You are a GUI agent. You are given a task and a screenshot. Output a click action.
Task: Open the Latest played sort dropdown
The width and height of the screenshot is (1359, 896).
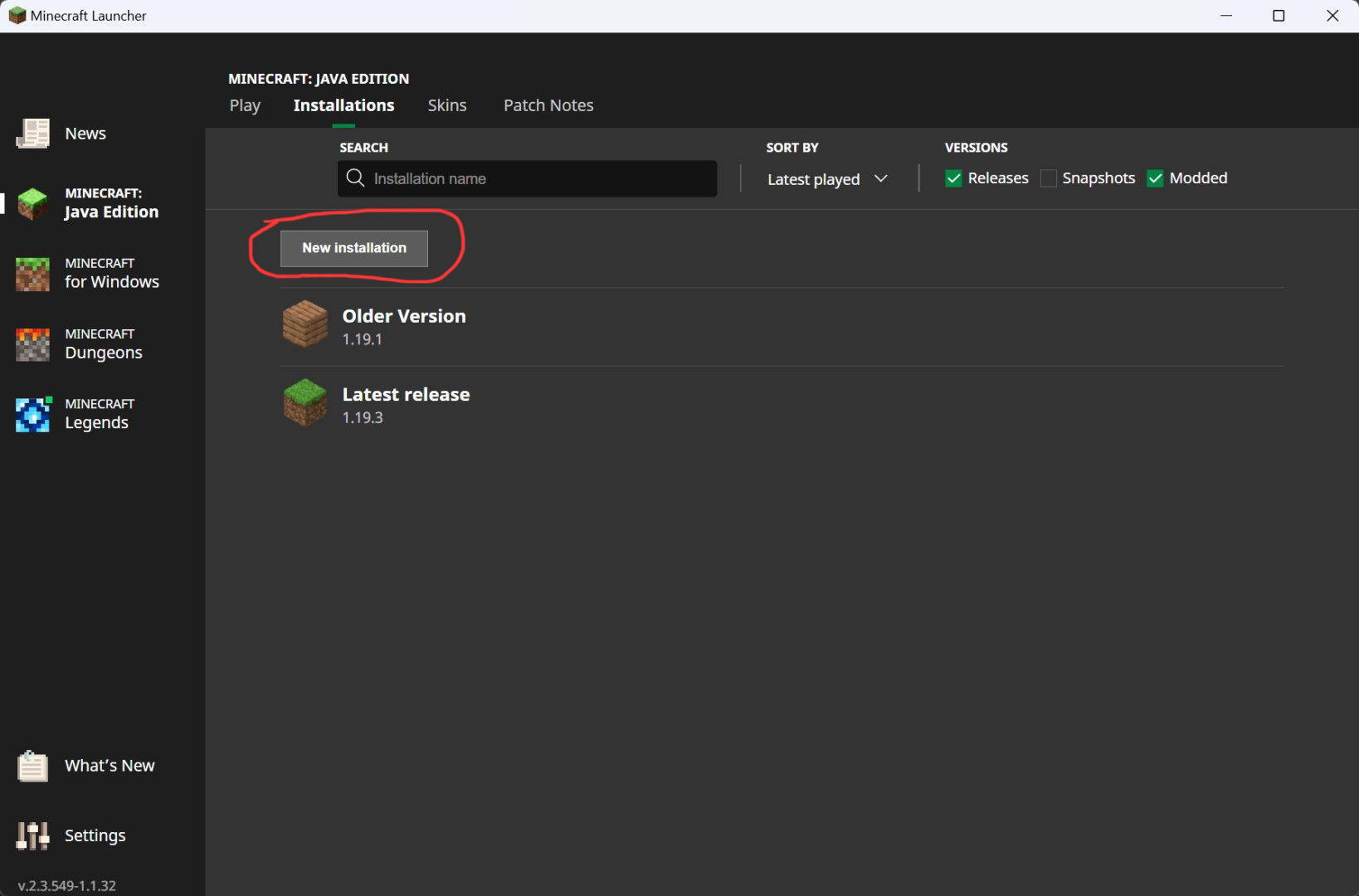click(826, 178)
